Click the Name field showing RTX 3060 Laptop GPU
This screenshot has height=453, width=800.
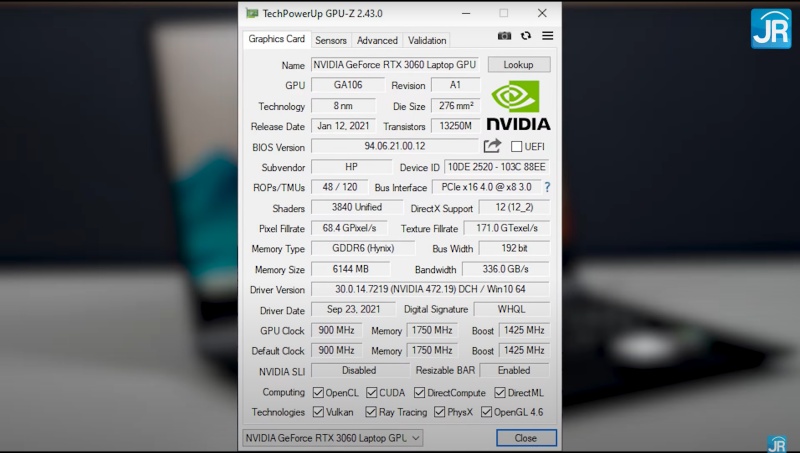point(394,65)
